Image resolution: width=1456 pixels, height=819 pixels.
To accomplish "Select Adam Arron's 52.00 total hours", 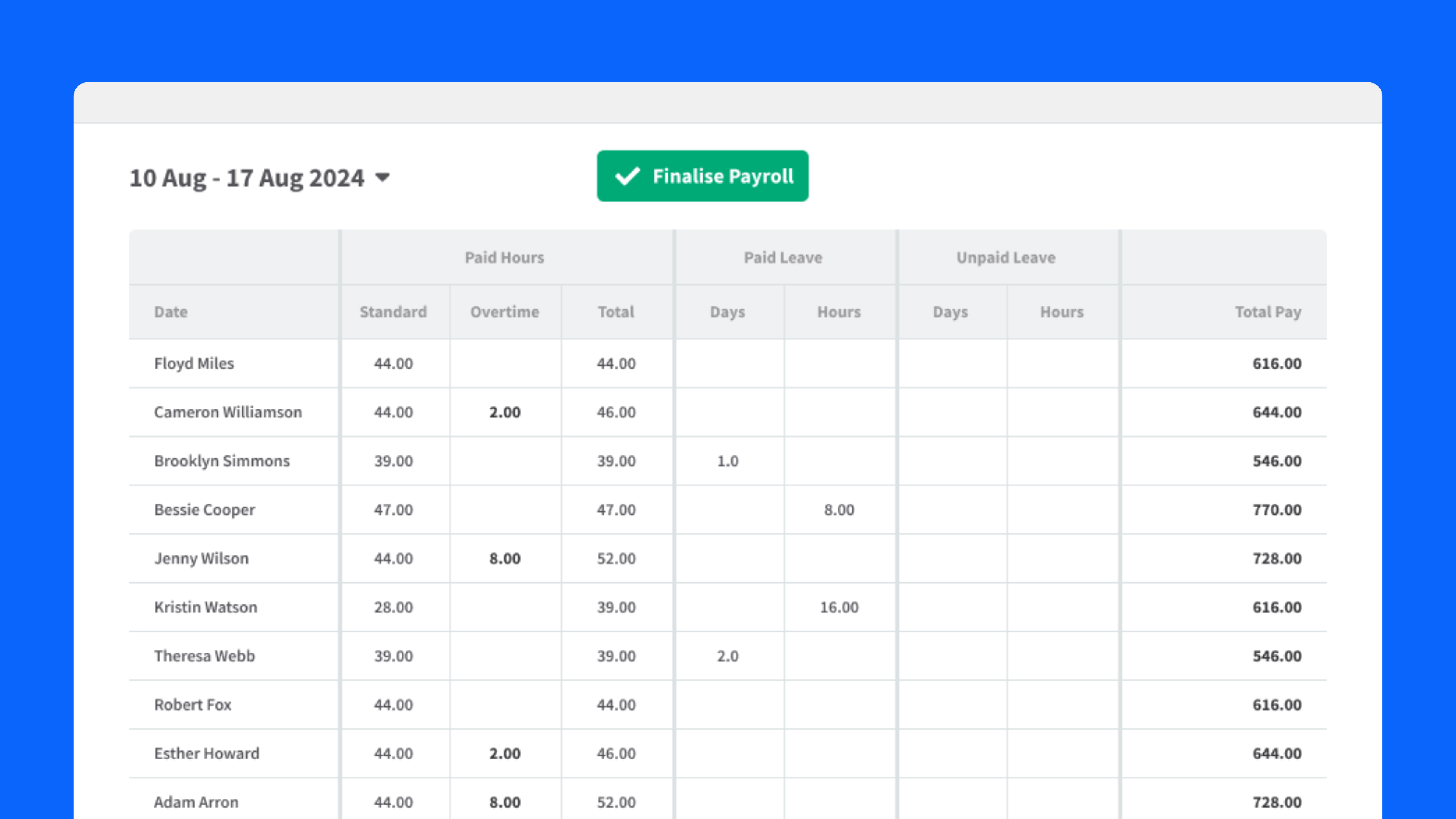I will click(x=615, y=802).
